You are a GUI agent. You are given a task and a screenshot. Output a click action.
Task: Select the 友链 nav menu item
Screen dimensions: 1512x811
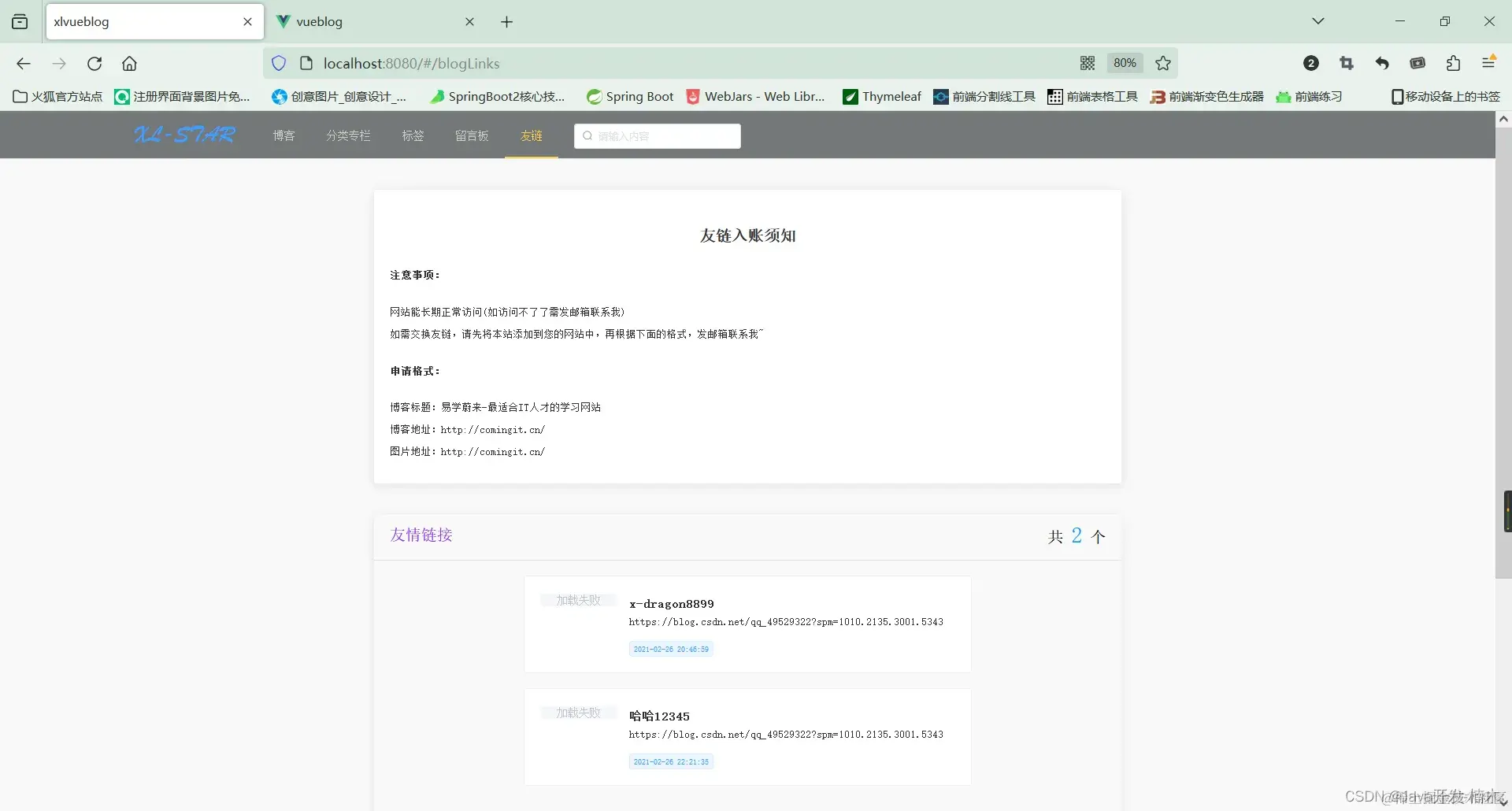coord(532,135)
